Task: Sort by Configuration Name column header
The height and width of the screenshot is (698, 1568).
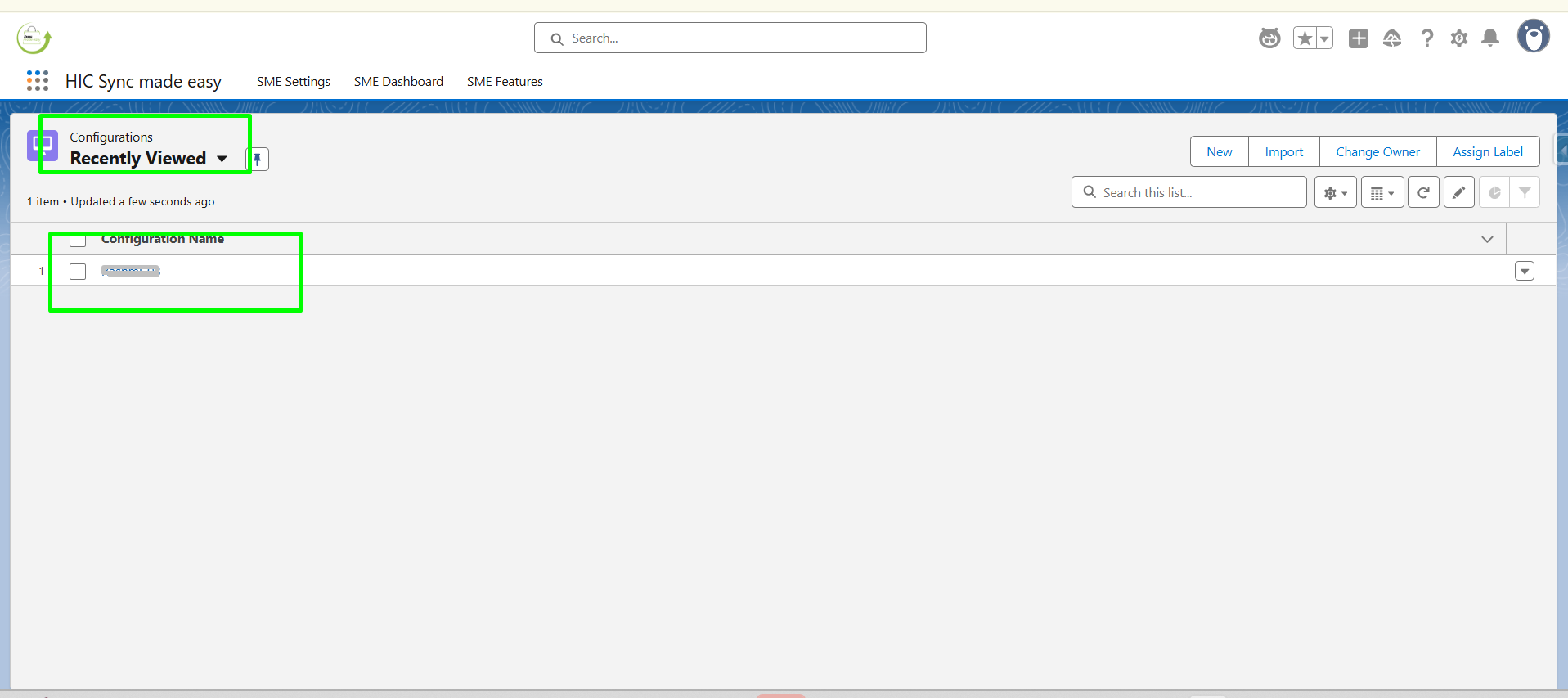Action: point(163,239)
